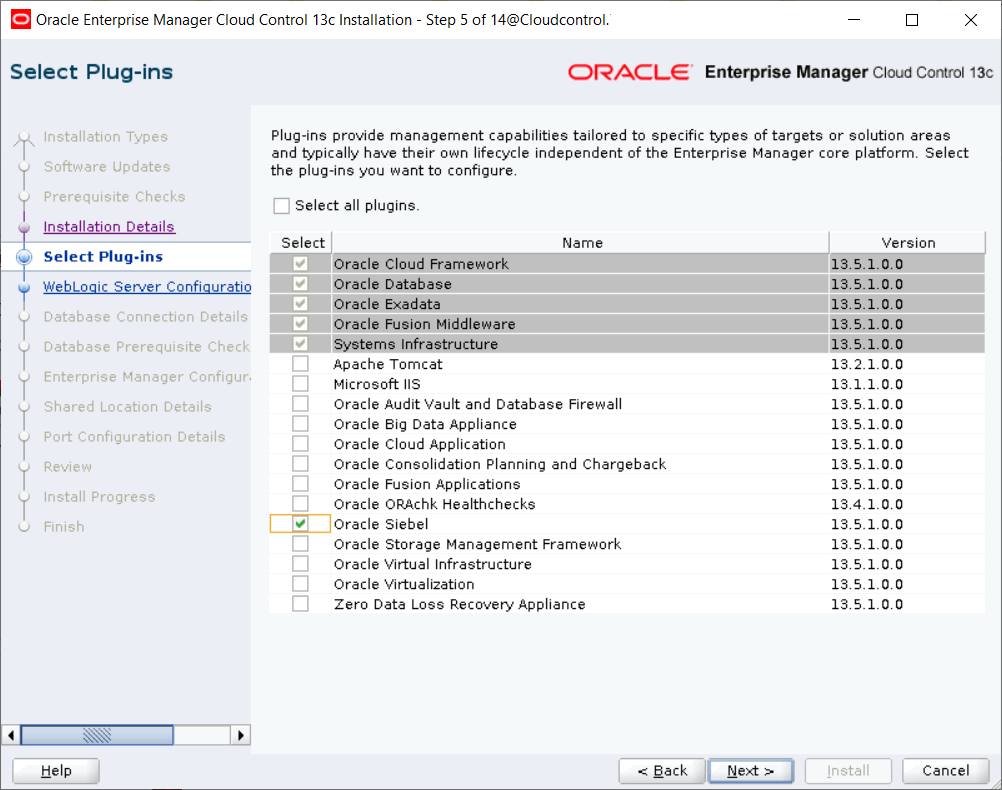Click the WebLogic Server Configuration step bullet
Screen dimensions: 1002x790
tap(24, 287)
